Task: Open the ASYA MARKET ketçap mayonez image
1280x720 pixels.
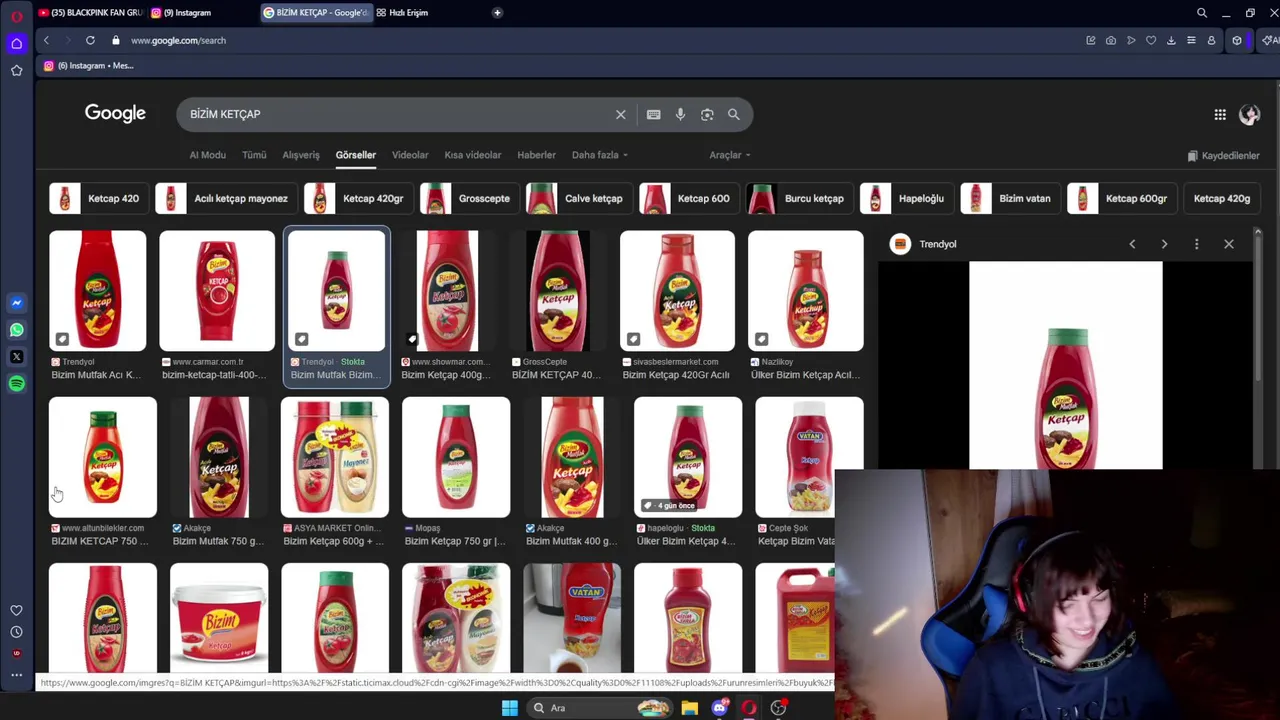Action: pos(335,457)
